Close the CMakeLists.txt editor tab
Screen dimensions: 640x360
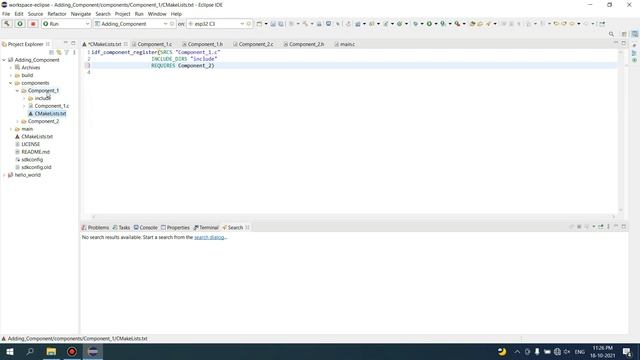[125, 44]
